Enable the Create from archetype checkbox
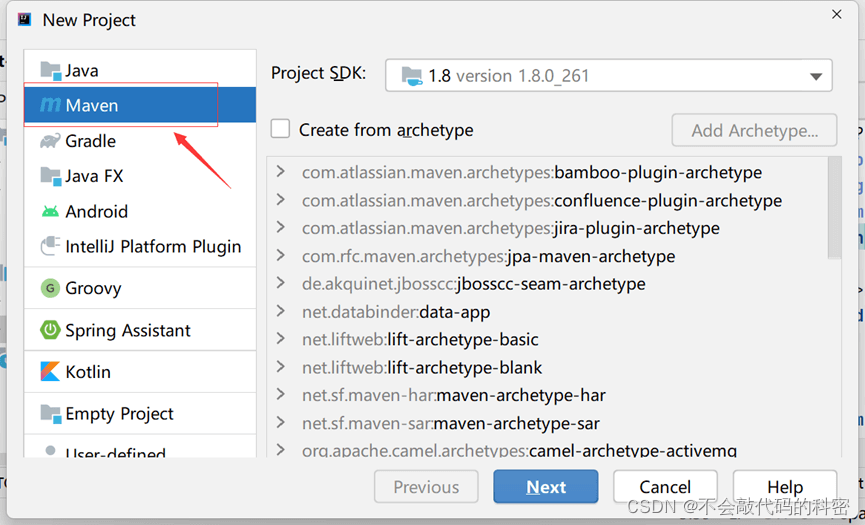 click(x=281, y=129)
